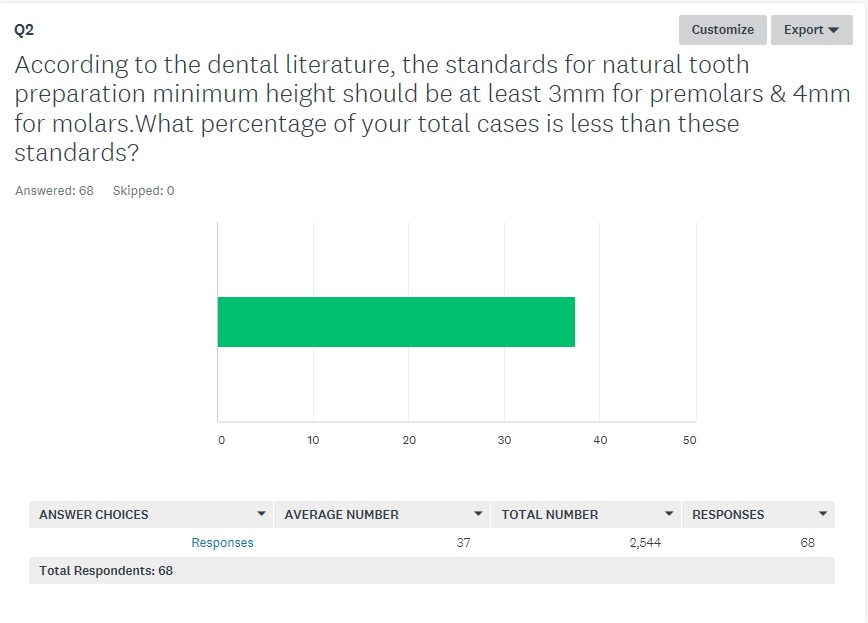Image resolution: width=868 pixels, height=623 pixels.
Task: Expand the Answer Choices column sort arrow
Action: tap(262, 514)
